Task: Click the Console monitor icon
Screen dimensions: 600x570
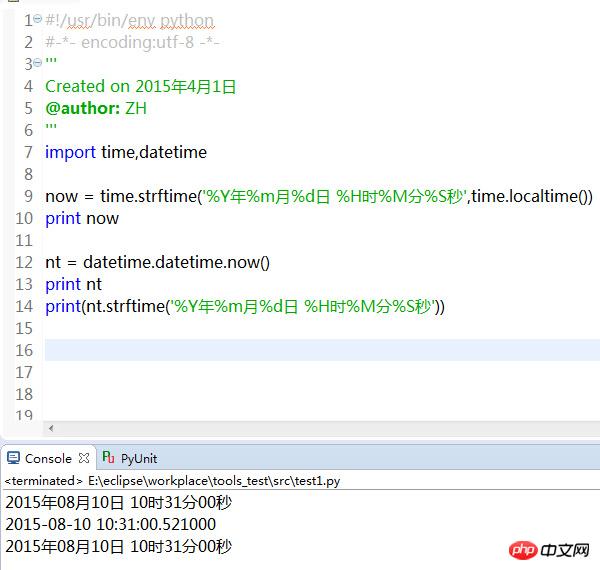Action: coord(13,458)
